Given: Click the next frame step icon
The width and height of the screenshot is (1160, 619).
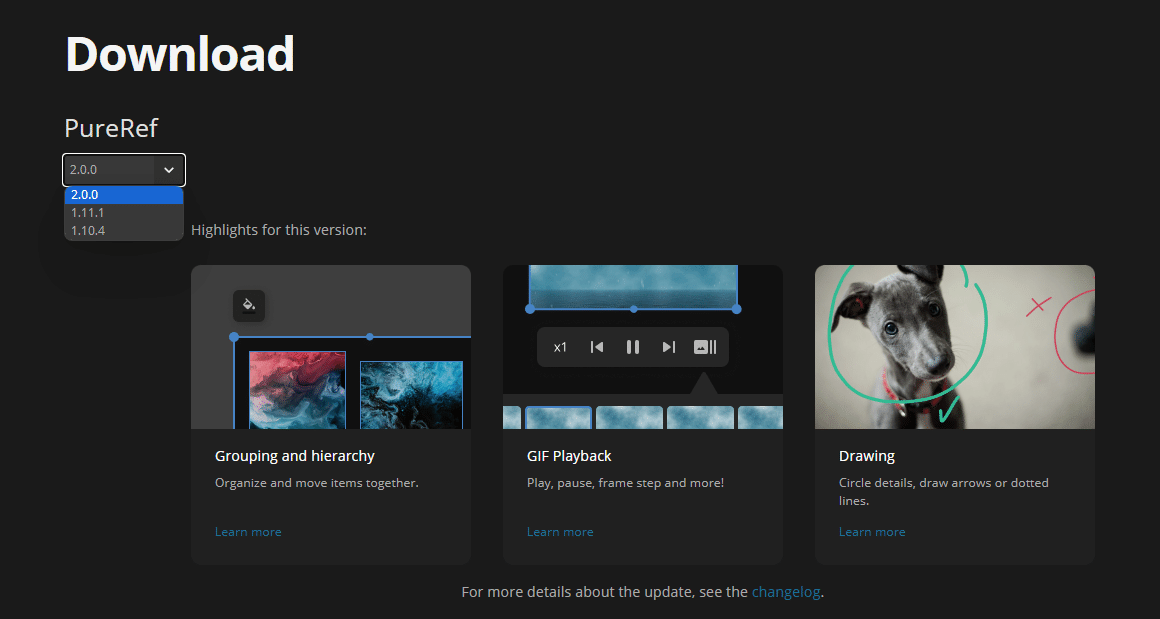Looking at the screenshot, I should 669,347.
